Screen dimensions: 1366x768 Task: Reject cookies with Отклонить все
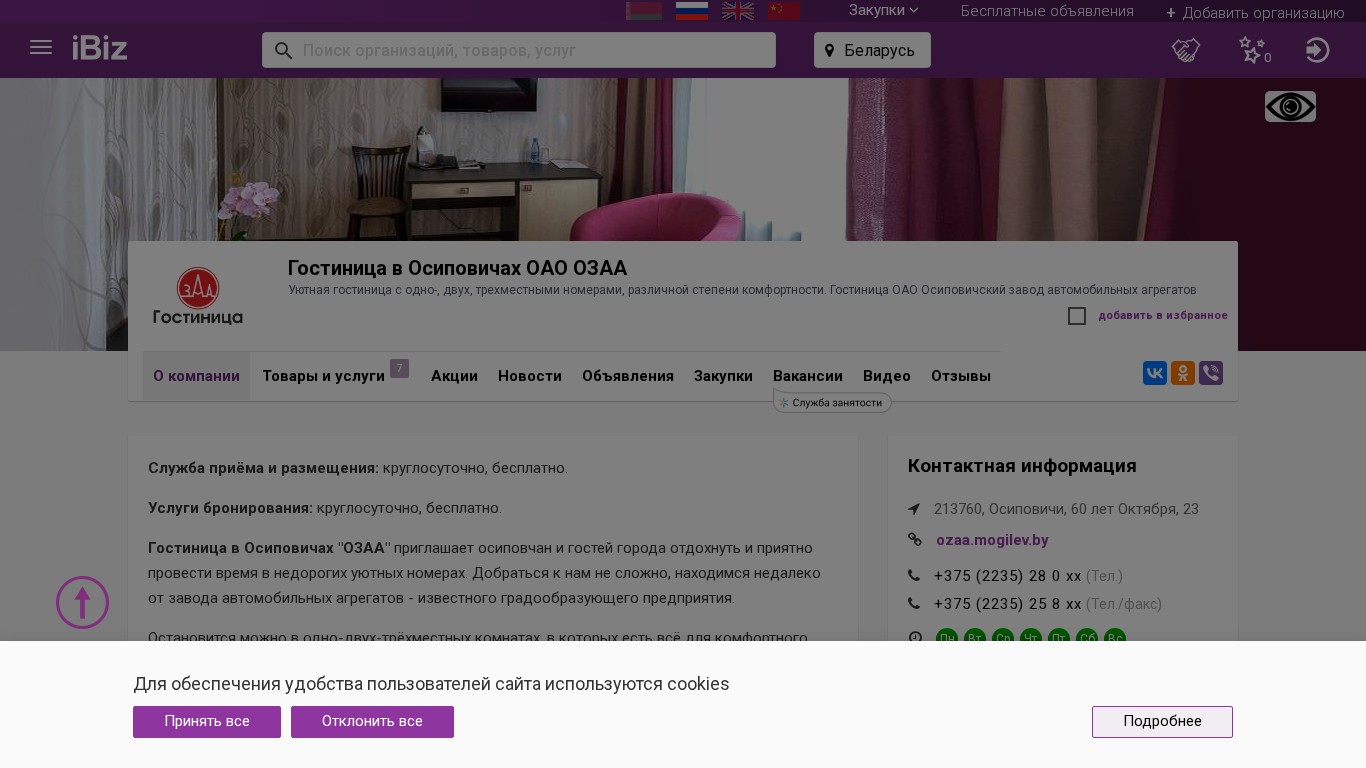372,722
